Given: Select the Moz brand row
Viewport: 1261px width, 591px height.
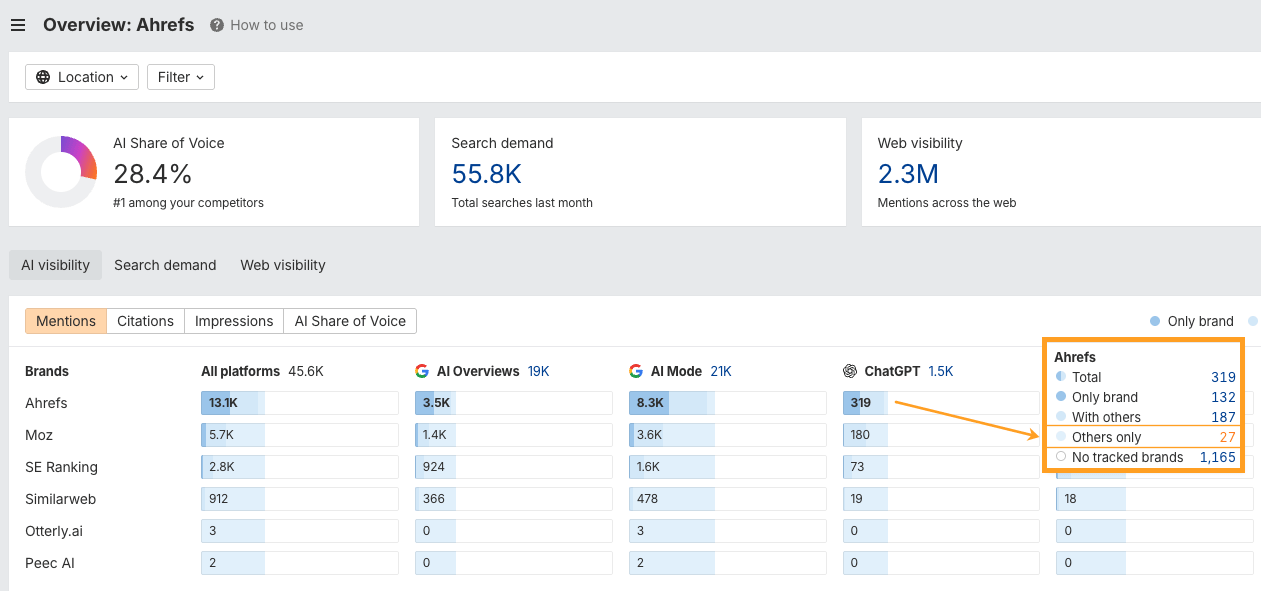Looking at the screenshot, I should (38, 435).
